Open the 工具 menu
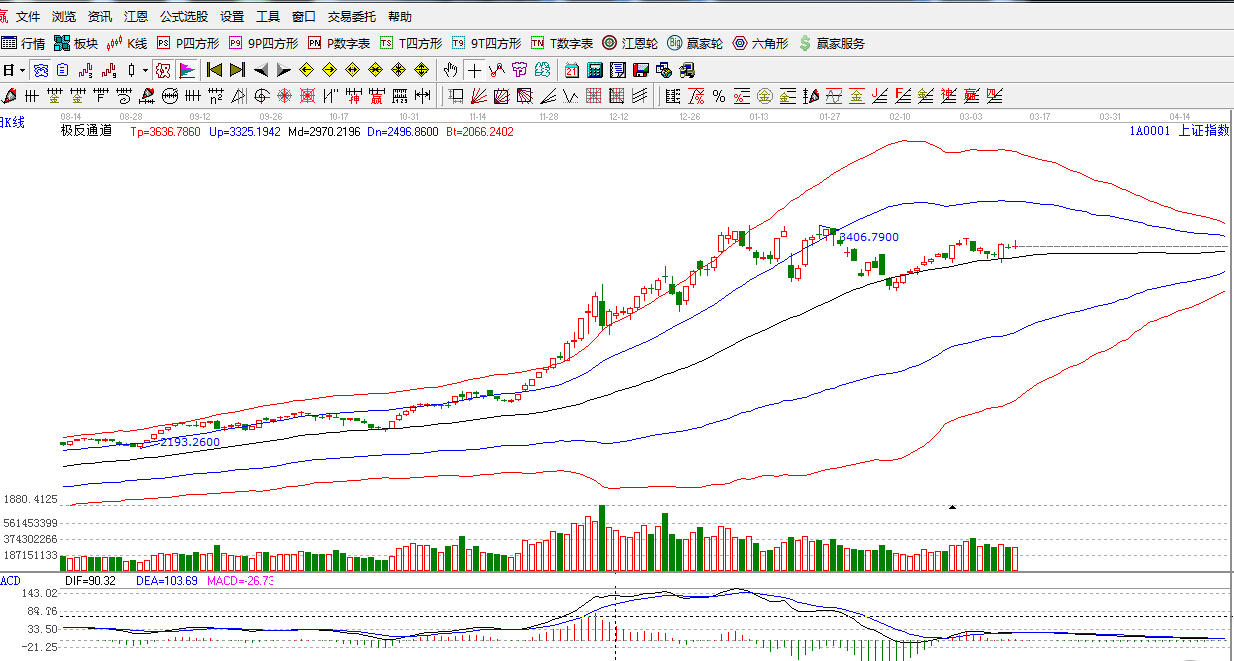The width and height of the screenshot is (1234, 661). [x=268, y=17]
